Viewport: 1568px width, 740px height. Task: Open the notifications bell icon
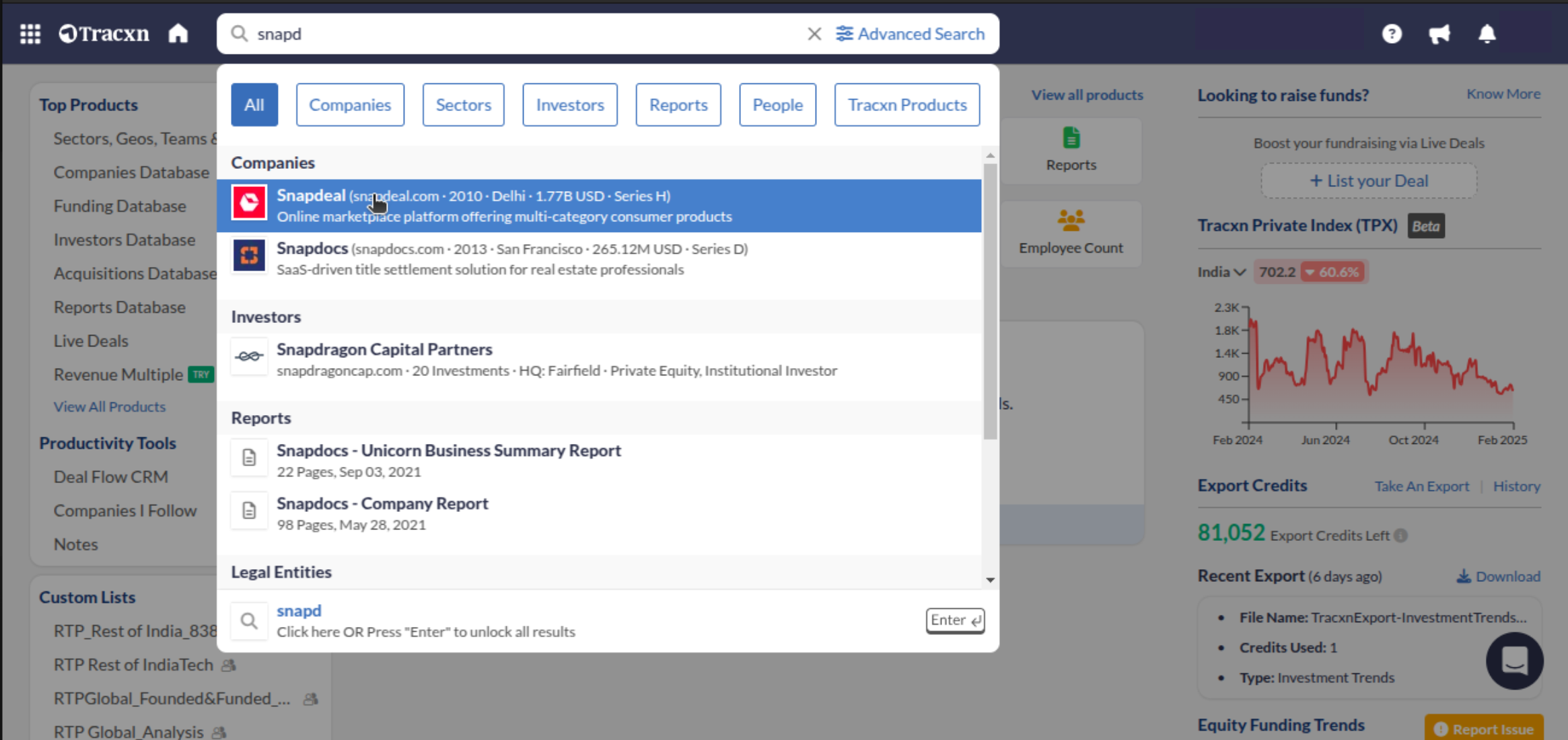[1487, 34]
